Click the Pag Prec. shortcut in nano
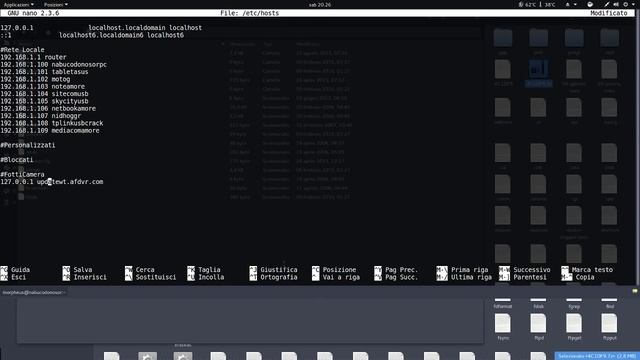This screenshot has height=360, width=640. [x=396, y=270]
